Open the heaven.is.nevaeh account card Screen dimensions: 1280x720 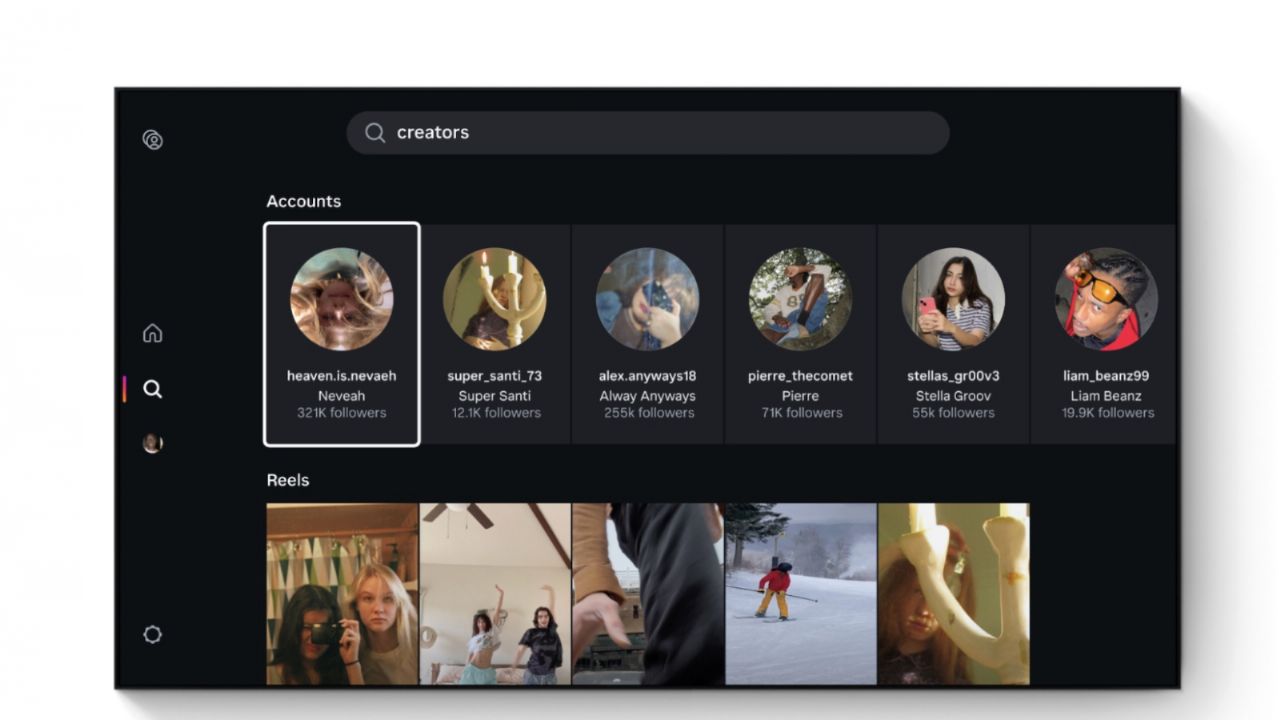click(x=342, y=334)
